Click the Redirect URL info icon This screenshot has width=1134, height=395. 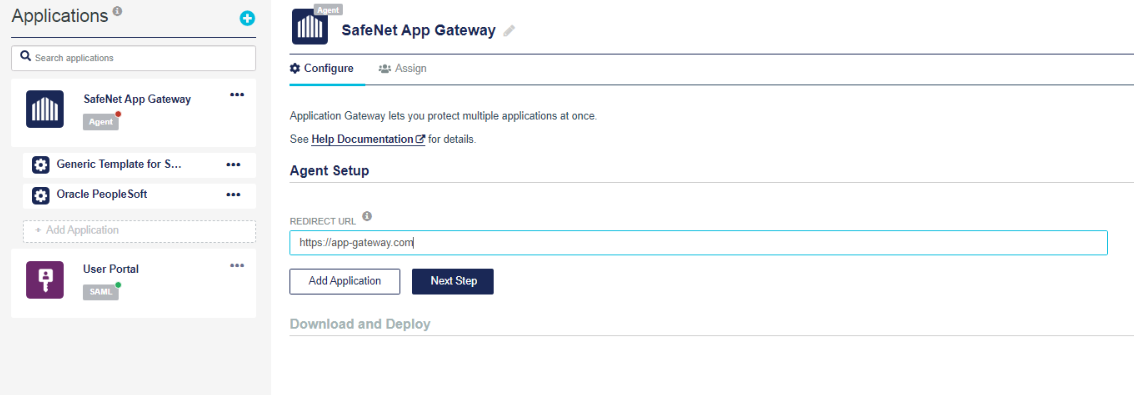367,216
